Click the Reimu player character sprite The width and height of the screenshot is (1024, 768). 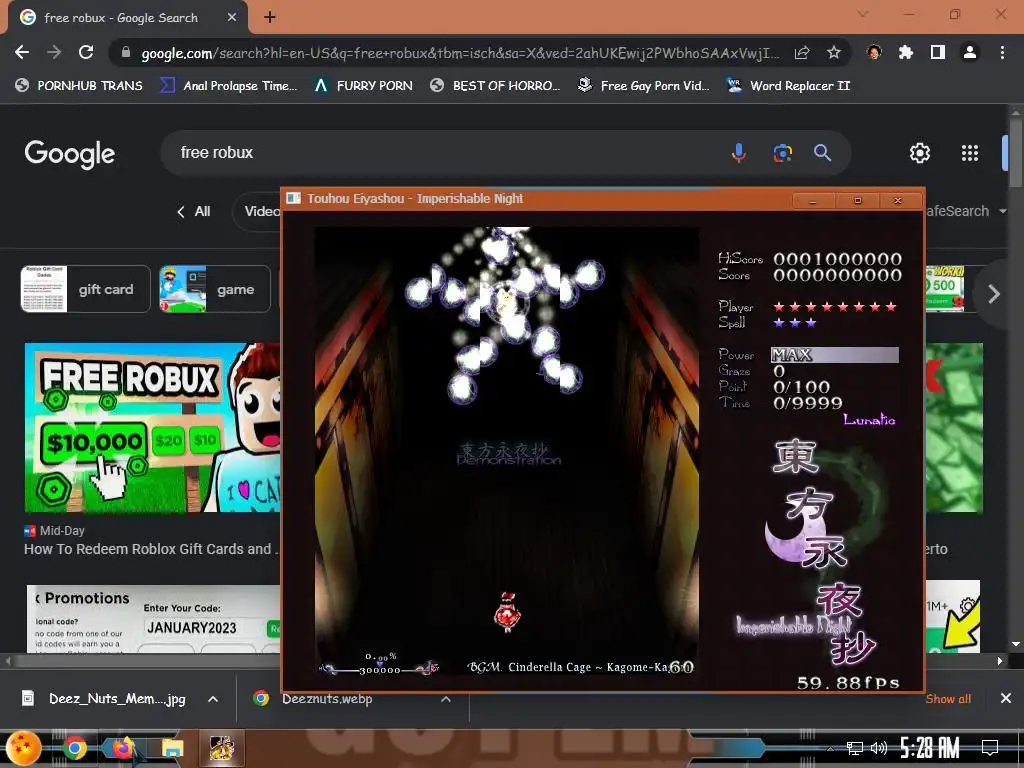507,612
